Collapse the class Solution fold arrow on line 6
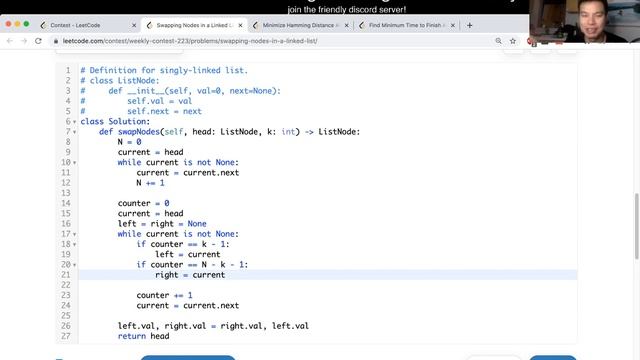 (74, 122)
